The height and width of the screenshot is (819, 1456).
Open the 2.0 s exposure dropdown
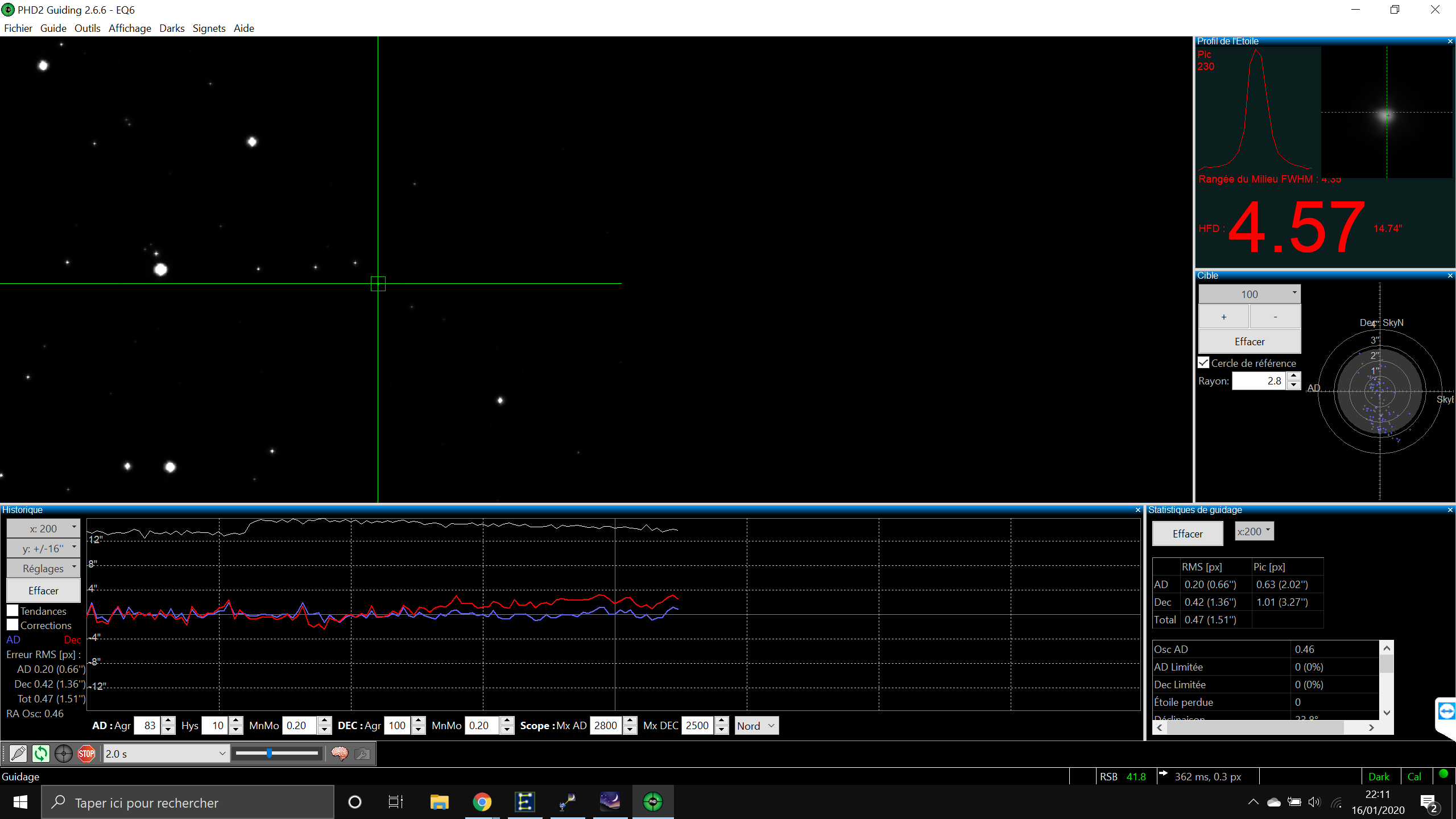[166, 754]
